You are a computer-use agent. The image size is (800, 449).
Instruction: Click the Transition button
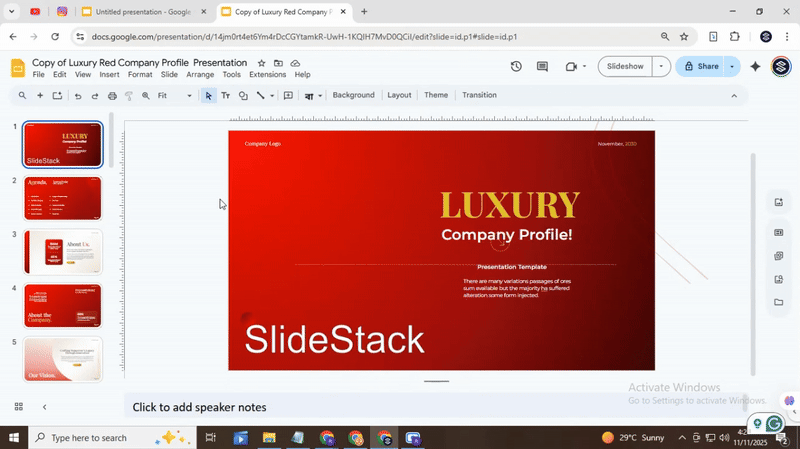(x=479, y=95)
